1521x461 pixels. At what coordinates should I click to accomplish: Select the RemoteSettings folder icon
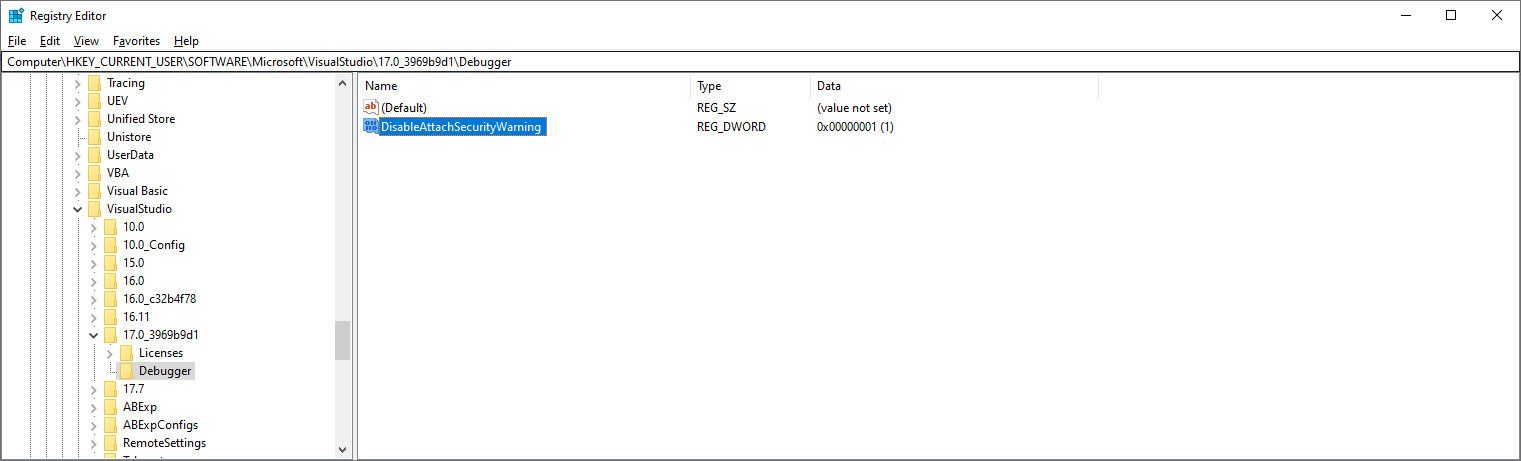point(111,443)
